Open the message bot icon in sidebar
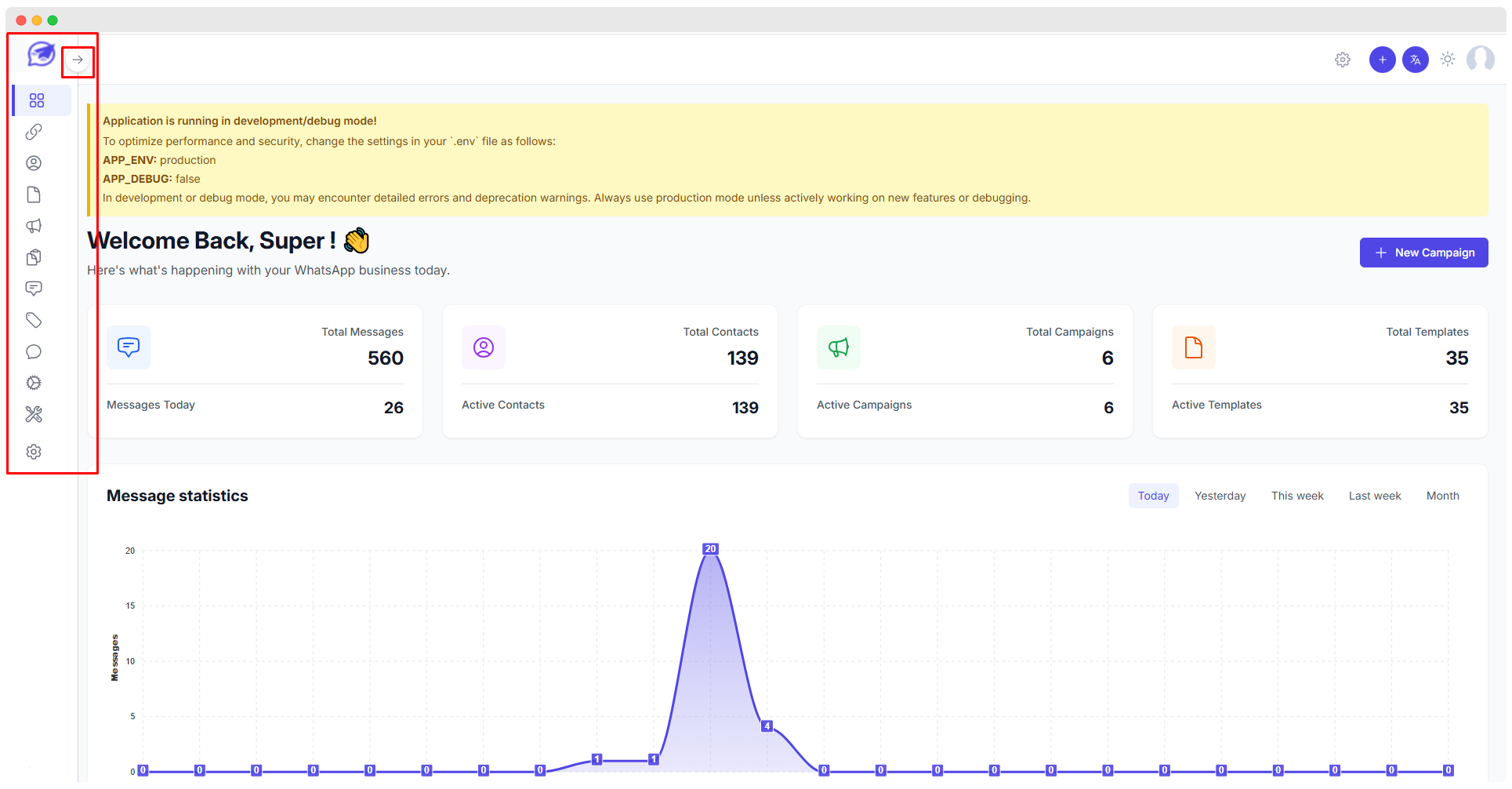The height and width of the screenshot is (789, 1512). coord(34,289)
